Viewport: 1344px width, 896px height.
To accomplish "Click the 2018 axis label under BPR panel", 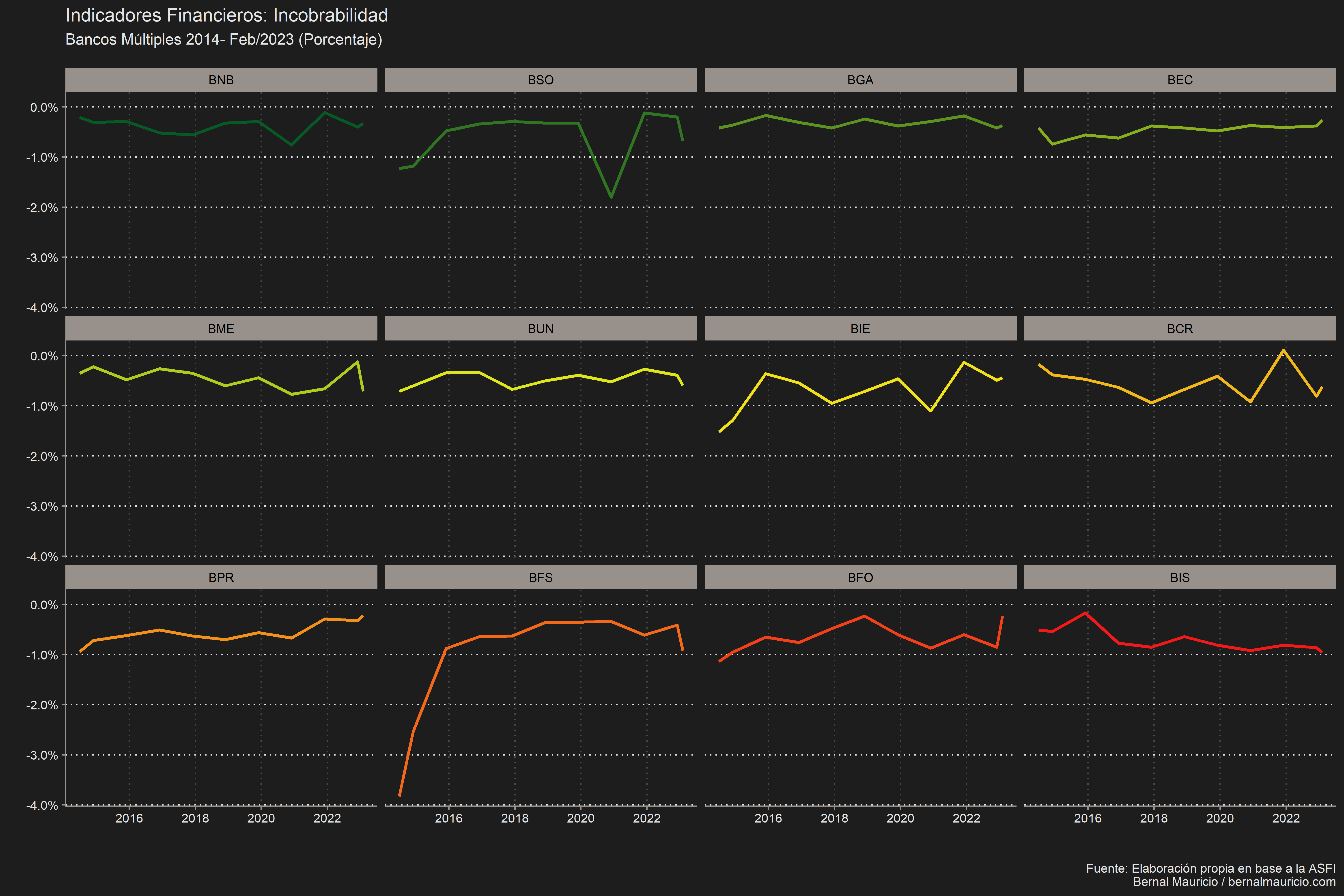I will coord(195,818).
